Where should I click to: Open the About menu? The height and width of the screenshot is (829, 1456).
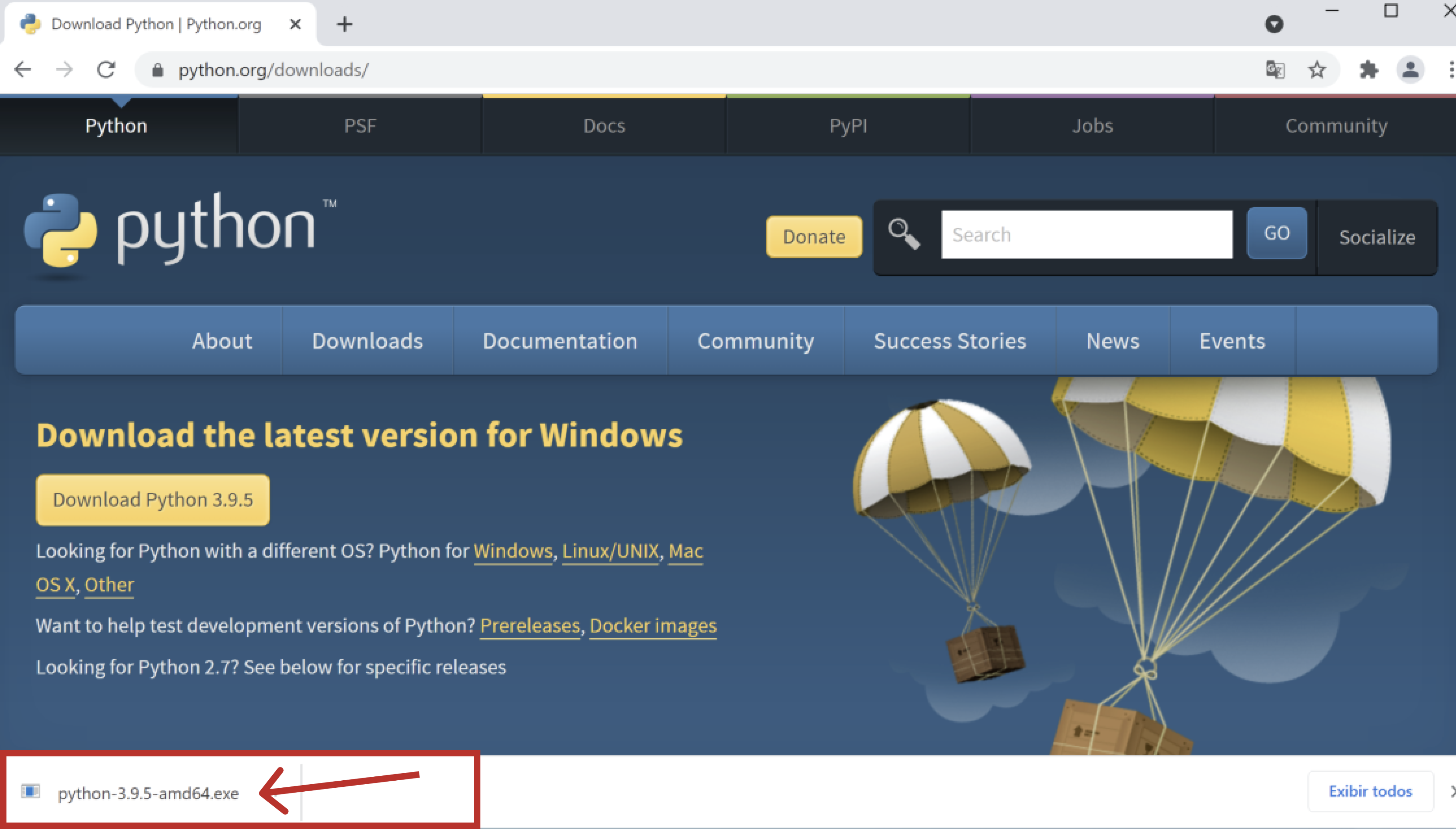[221, 341]
